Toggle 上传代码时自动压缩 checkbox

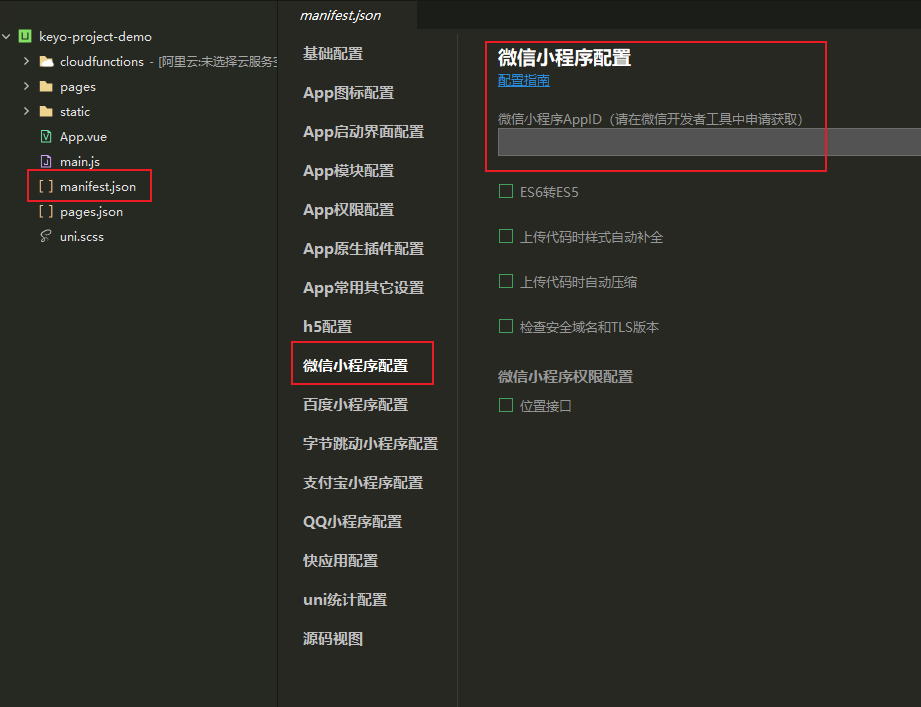[506, 281]
